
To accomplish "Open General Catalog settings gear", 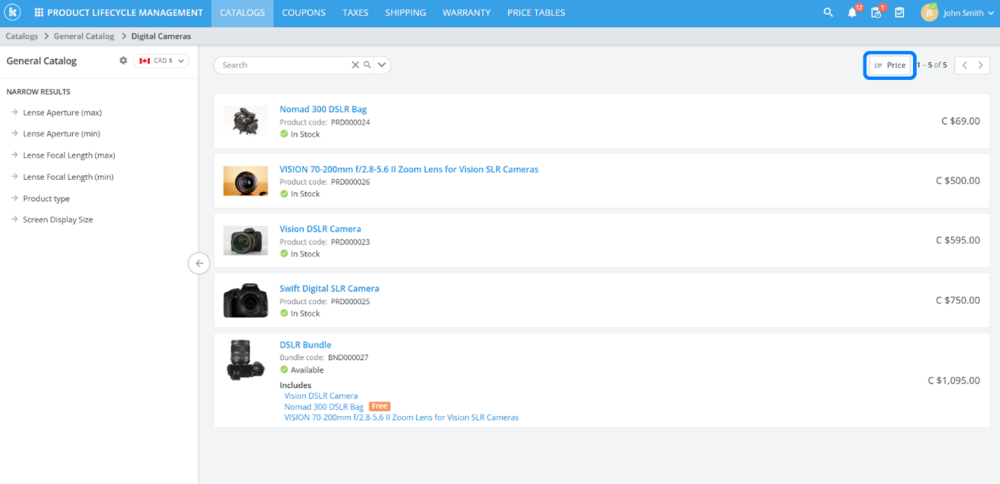I will tap(123, 61).
